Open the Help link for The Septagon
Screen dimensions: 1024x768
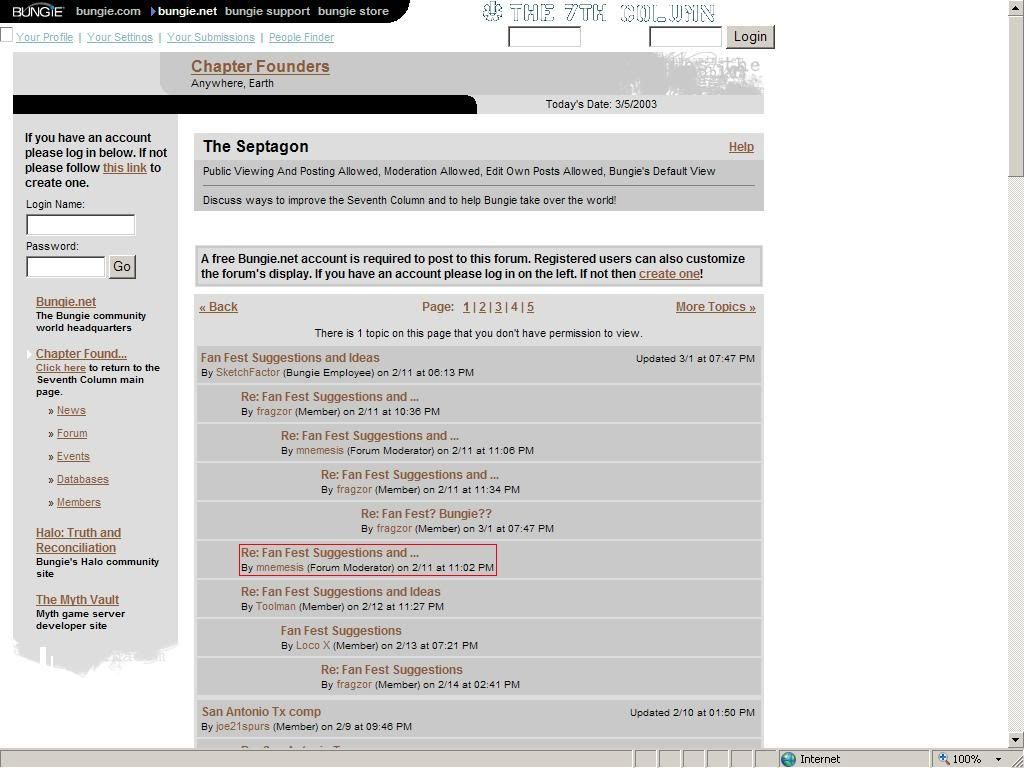click(741, 147)
